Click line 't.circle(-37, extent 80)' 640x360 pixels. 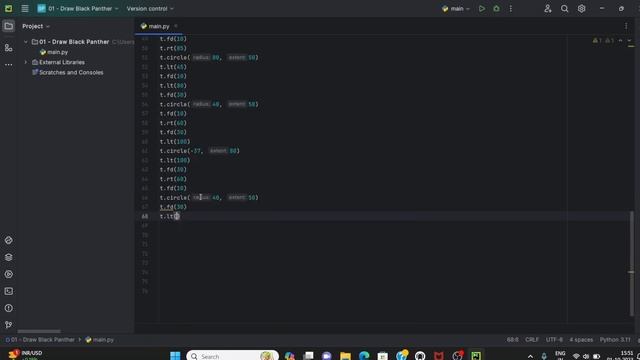tap(200, 151)
